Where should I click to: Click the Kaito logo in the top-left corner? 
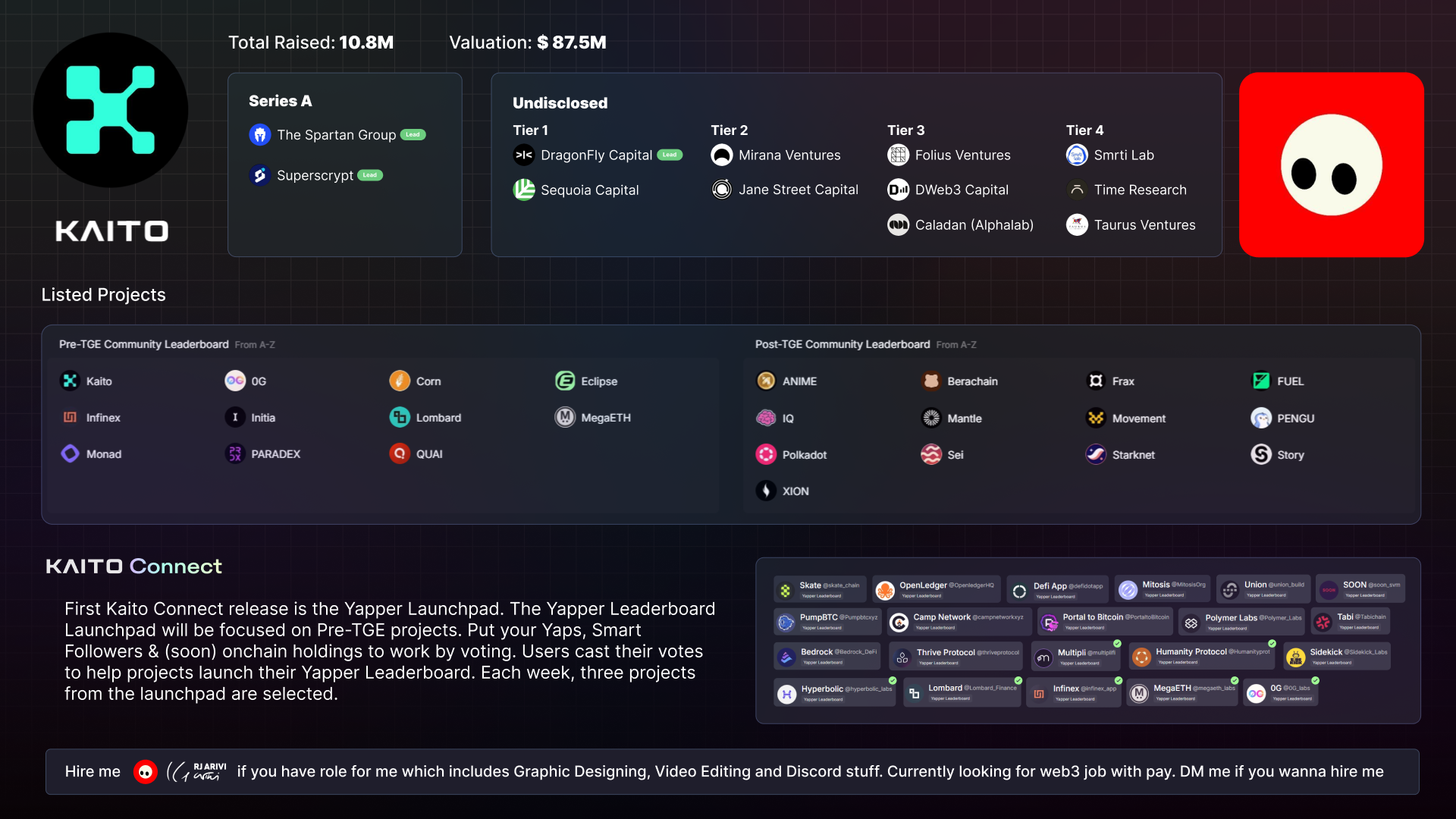[111, 111]
